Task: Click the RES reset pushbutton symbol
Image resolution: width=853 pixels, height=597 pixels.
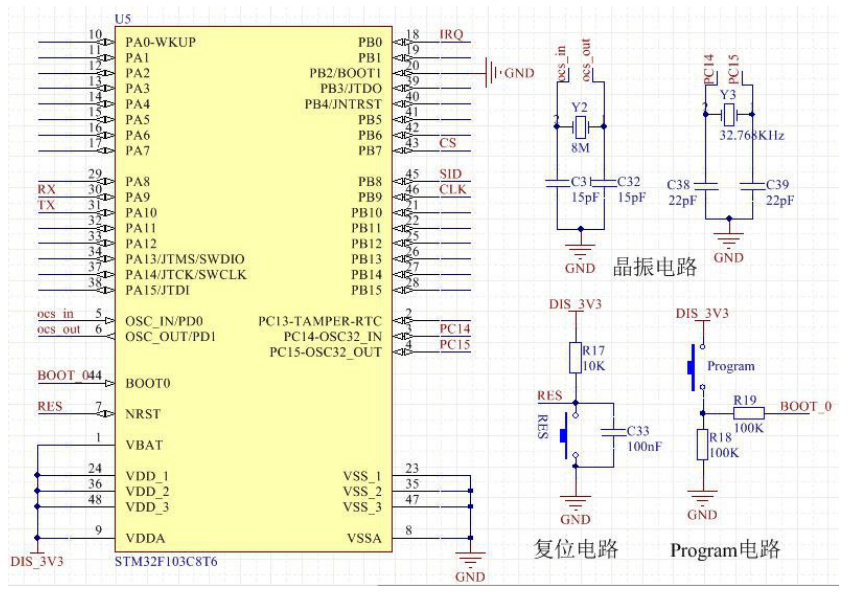Action: [570, 437]
